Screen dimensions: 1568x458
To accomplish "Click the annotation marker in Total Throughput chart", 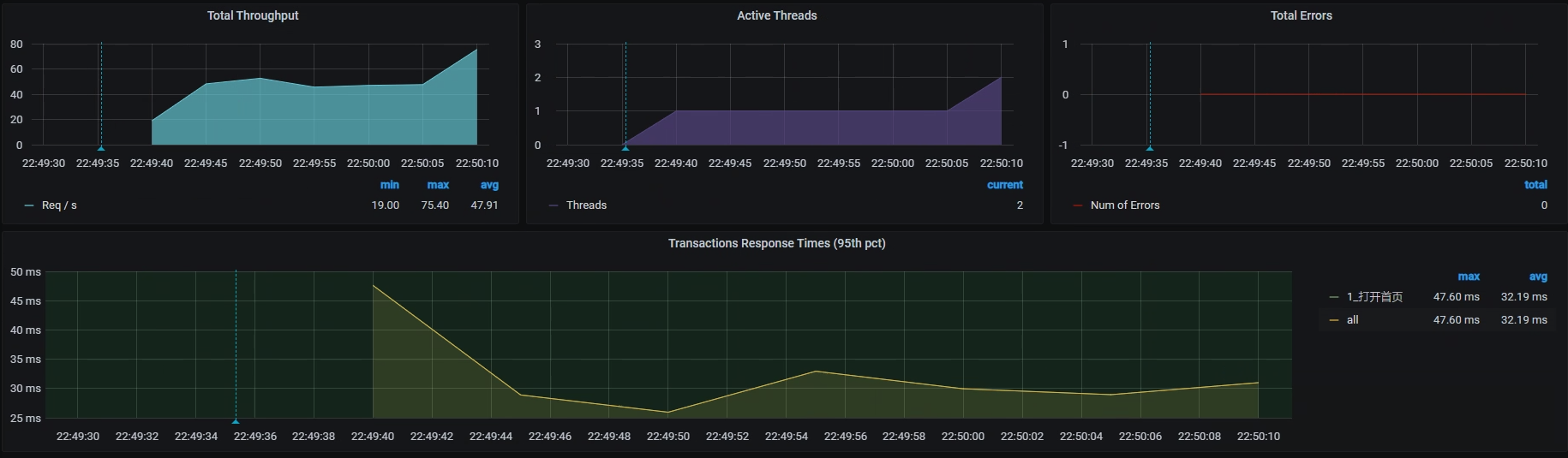I will pyautogui.click(x=101, y=147).
